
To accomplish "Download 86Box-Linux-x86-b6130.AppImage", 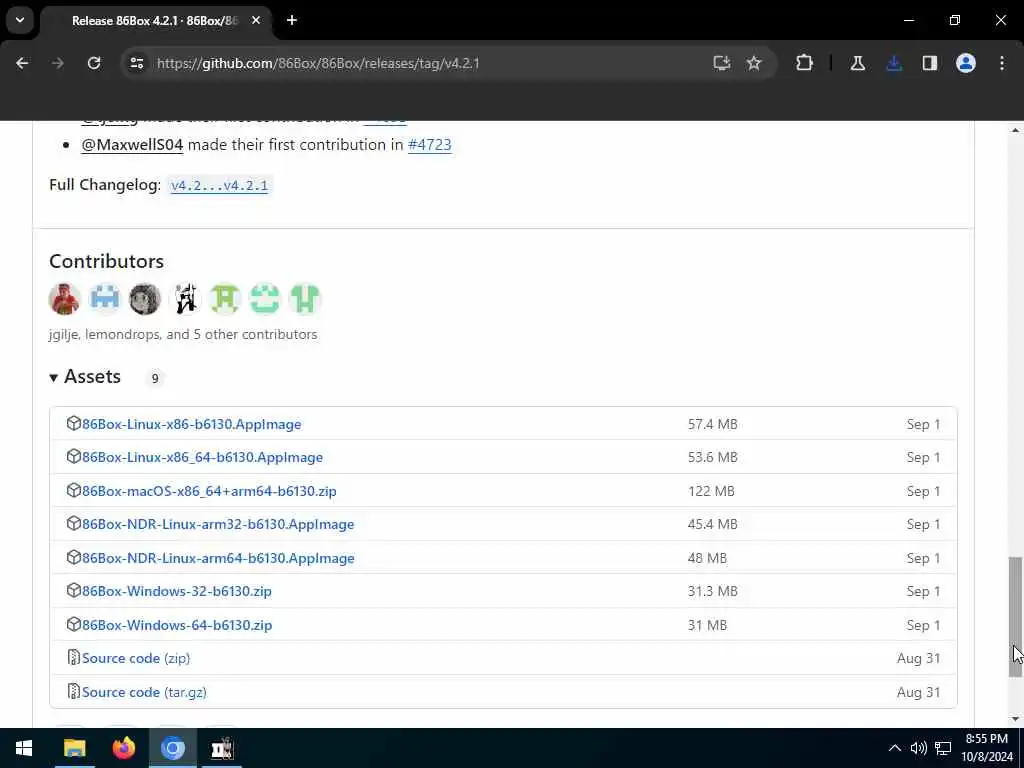I will click(191, 424).
